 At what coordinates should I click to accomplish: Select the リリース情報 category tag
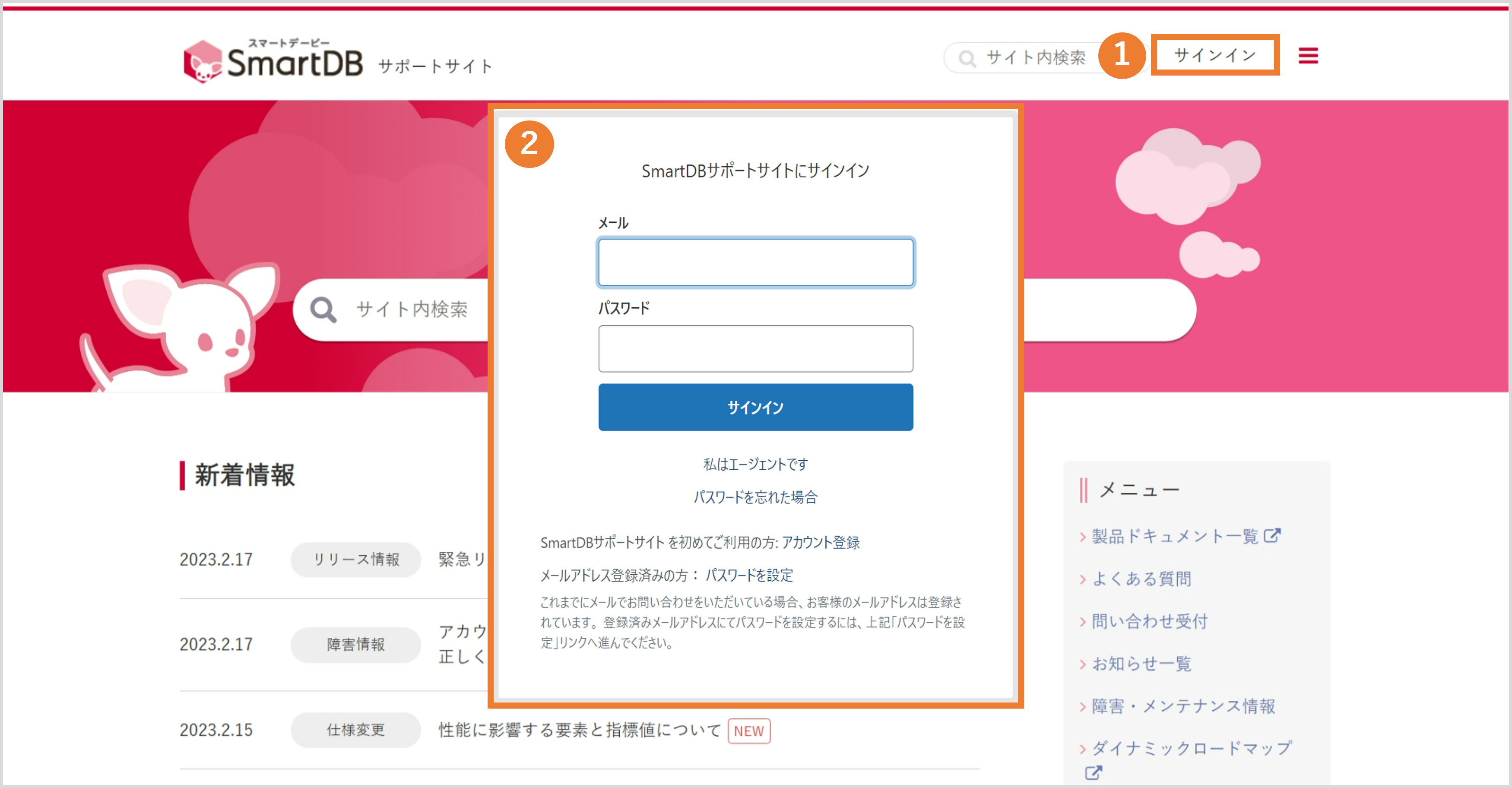[356, 559]
